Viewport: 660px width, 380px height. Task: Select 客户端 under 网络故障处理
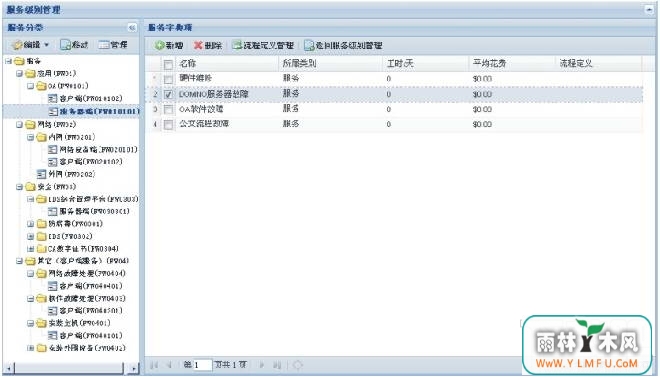[x=91, y=286]
